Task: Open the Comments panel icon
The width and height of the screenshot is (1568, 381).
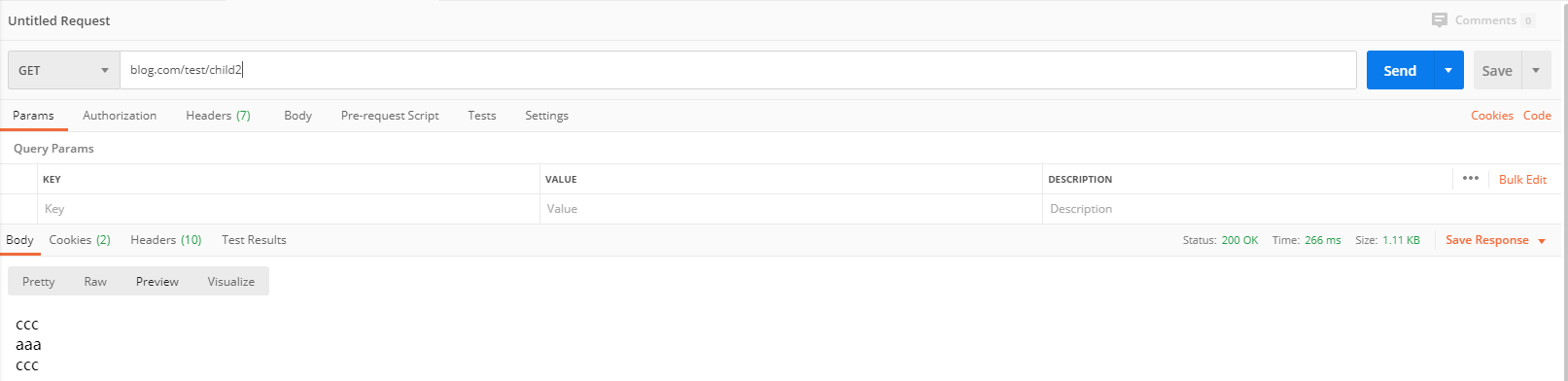Action: (x=1440, y=20)
